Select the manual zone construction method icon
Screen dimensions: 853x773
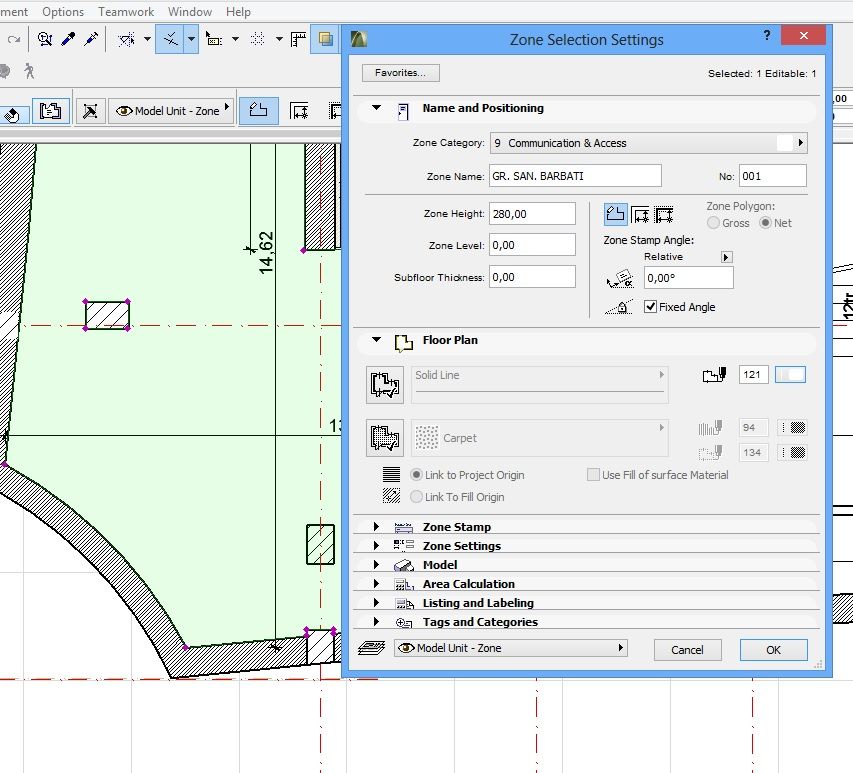tap(615, 214)
